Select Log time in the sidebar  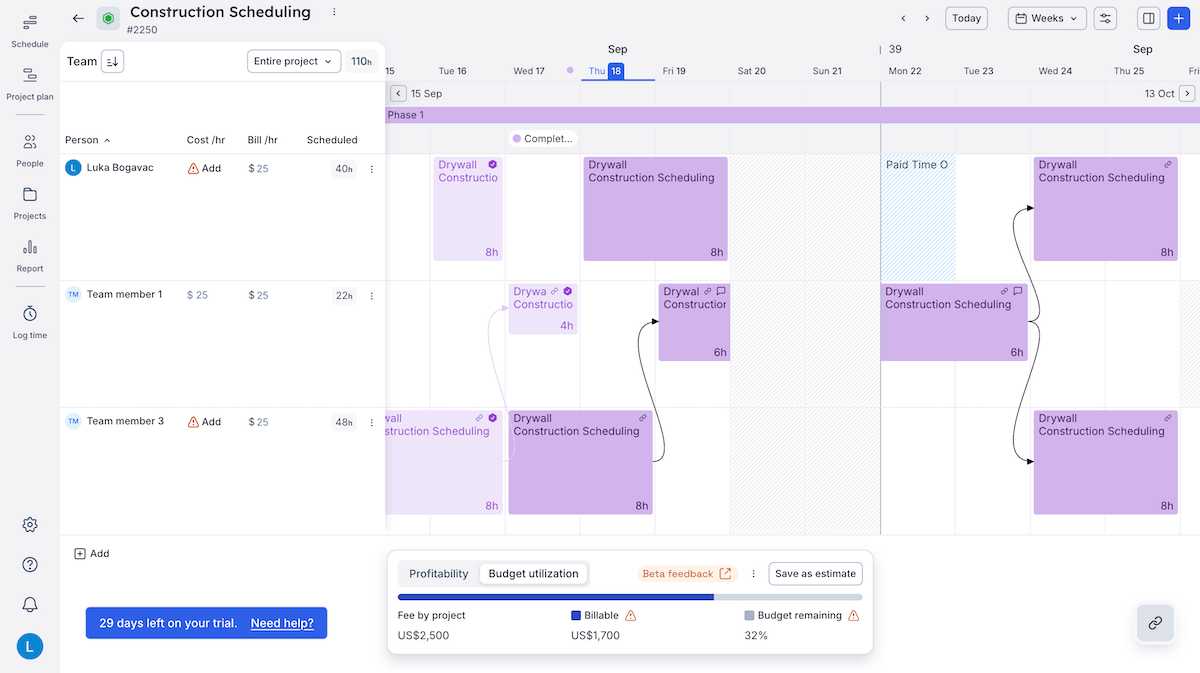(29, 320)
